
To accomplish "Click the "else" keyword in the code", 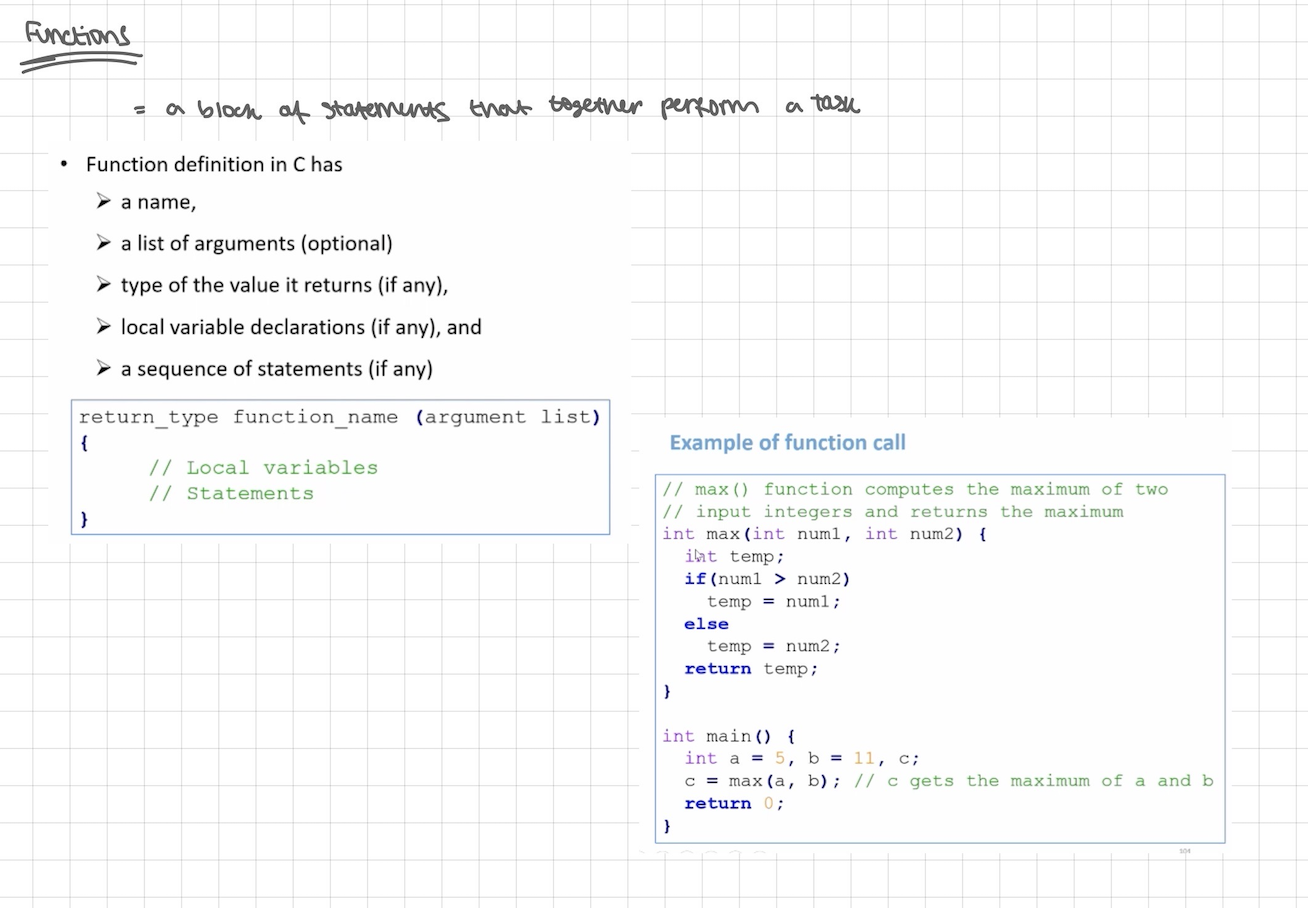I will point(706,624).
